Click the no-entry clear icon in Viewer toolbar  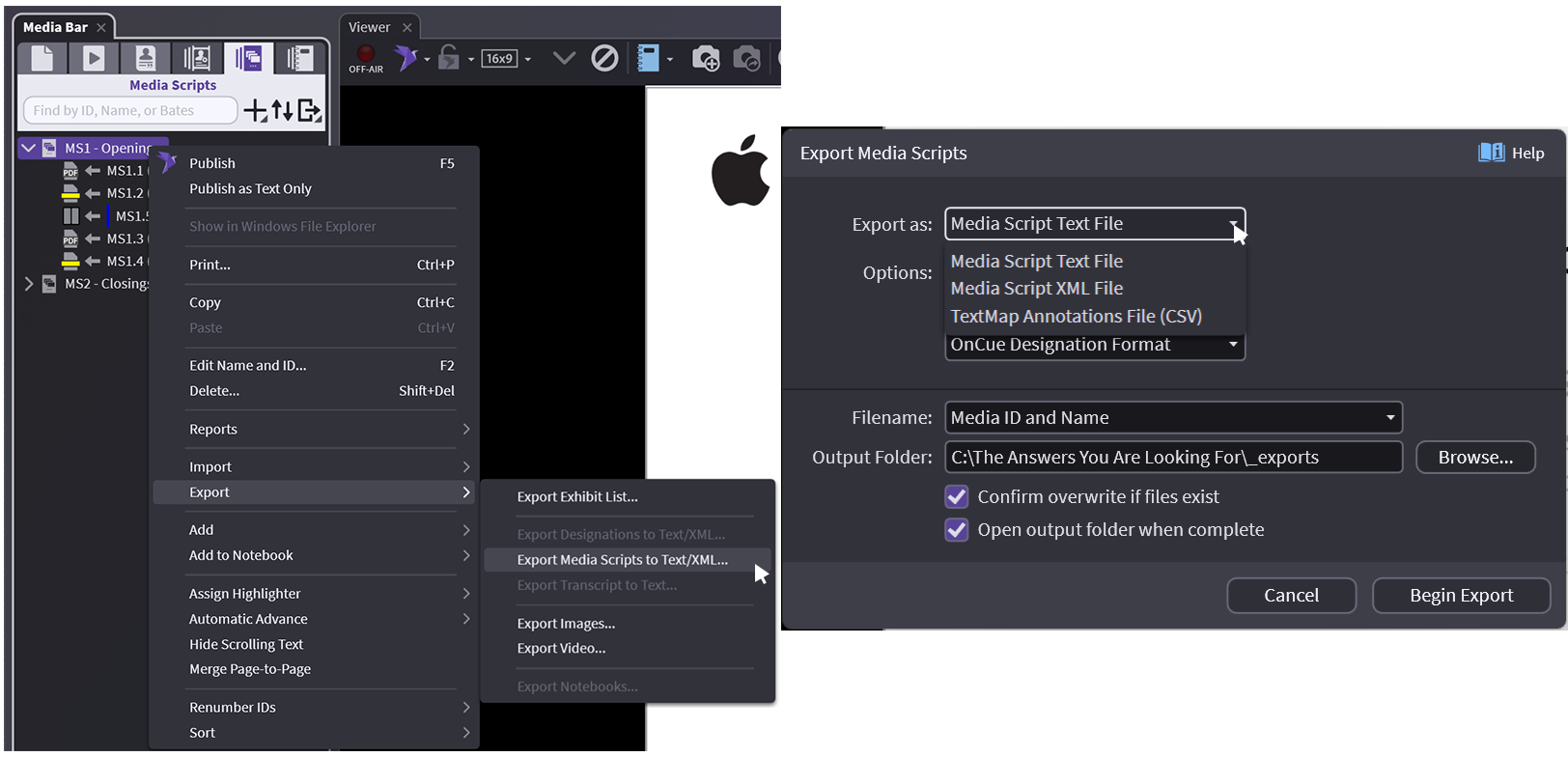(604, 59)
